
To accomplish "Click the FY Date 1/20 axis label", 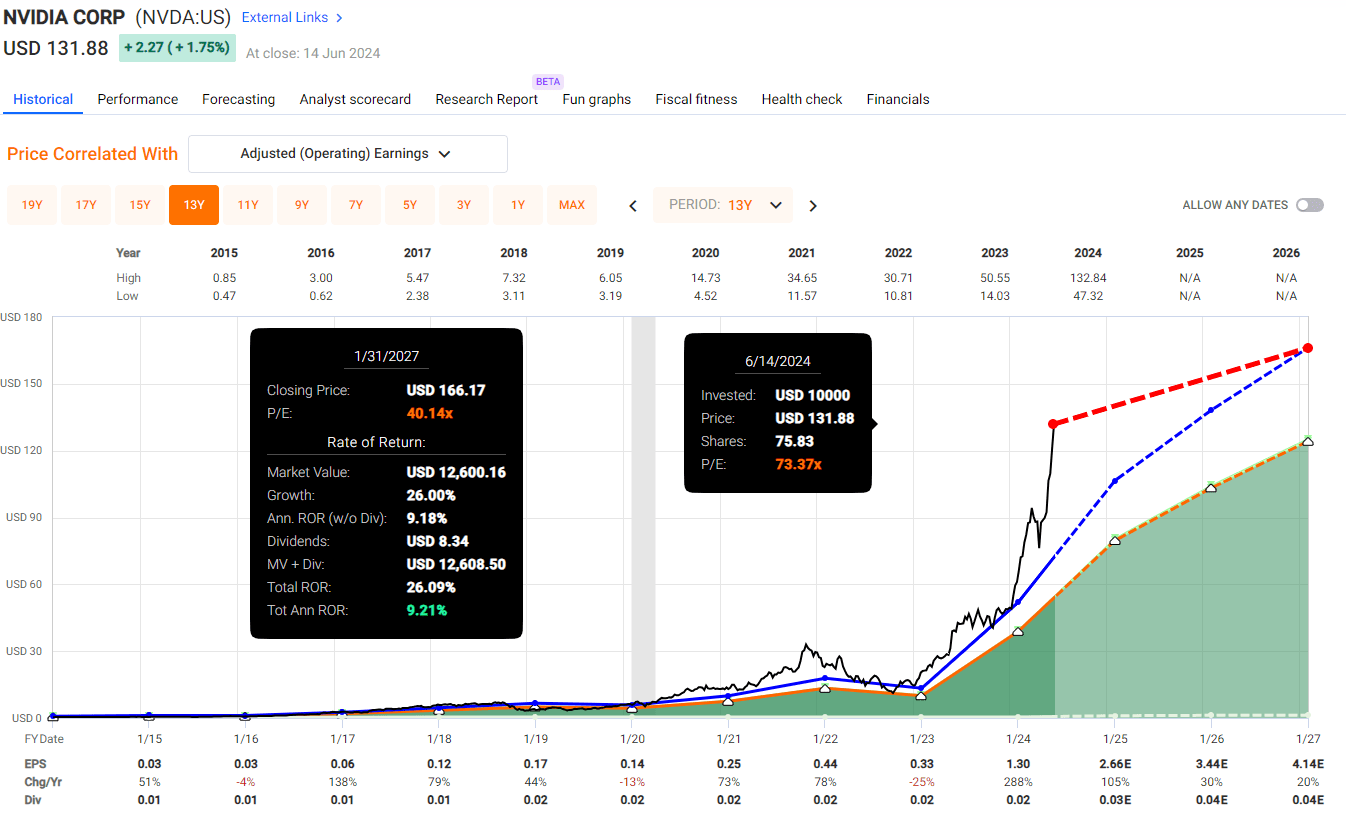I will (x=632, y=738).
